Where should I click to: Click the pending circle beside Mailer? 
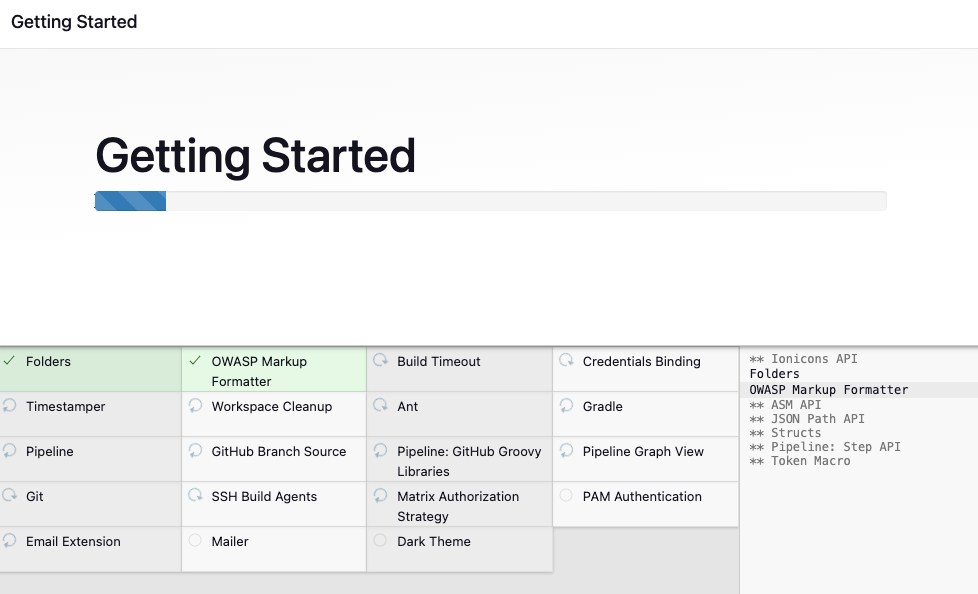(x=195, y=541)
